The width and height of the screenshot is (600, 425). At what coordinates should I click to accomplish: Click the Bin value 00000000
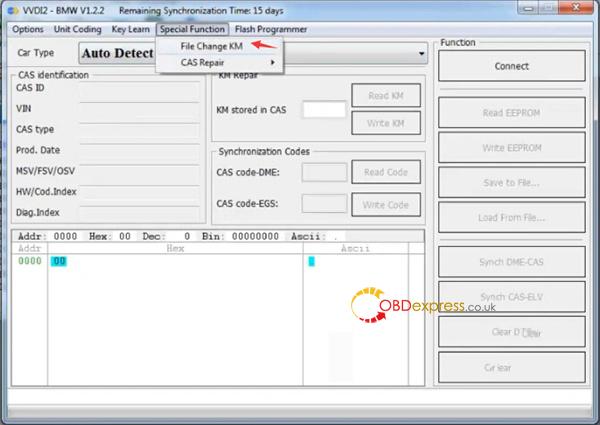[255, 236]
